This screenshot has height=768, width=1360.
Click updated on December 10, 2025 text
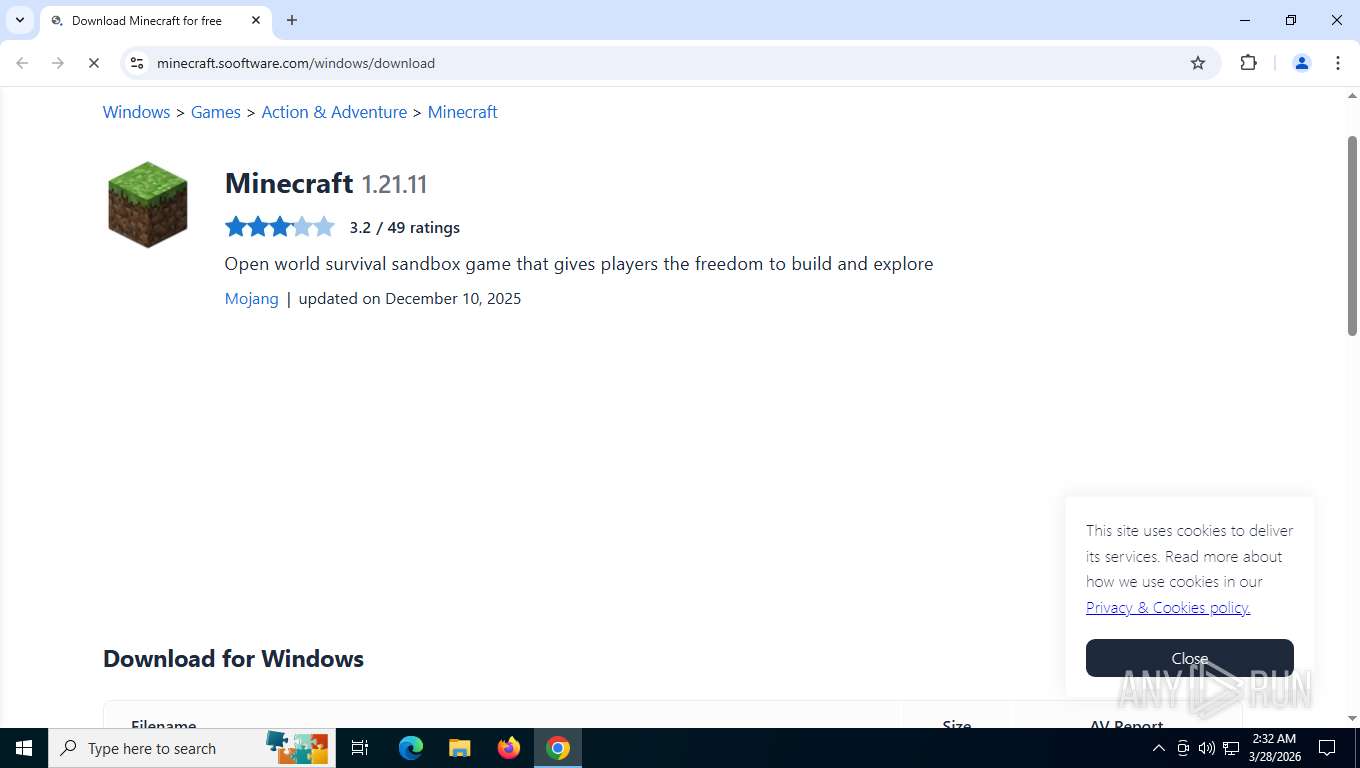(410, 298)
